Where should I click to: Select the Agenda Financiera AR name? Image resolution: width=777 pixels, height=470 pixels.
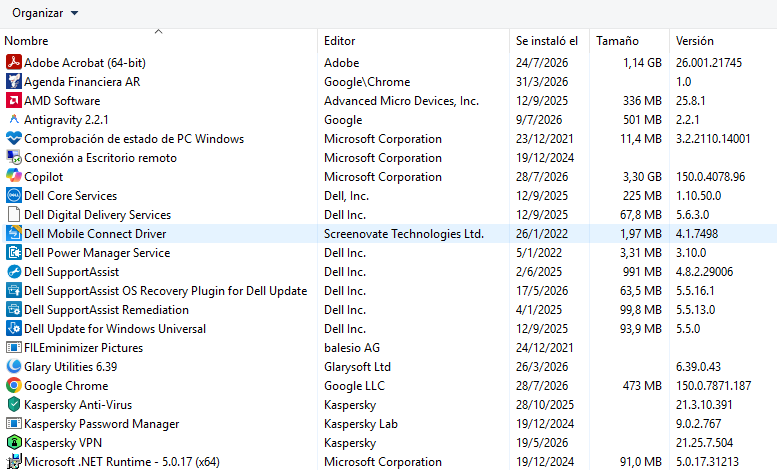pos(82,82)
